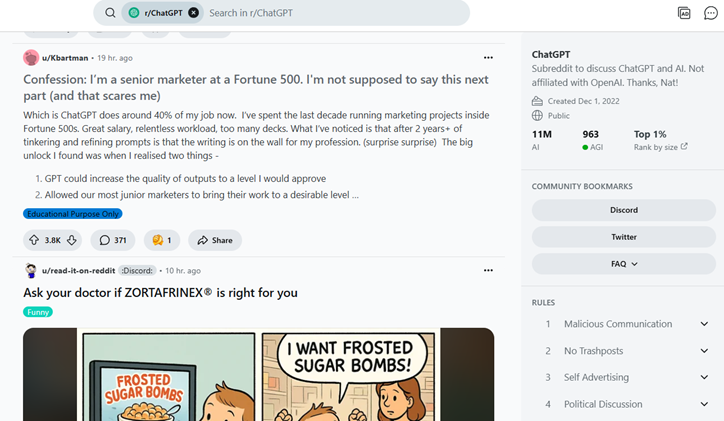Image resolution: width=724 pixels, height=421 pixels.
Task: Remove the r/ChatGPT search filter
Action: coord(194,13)
